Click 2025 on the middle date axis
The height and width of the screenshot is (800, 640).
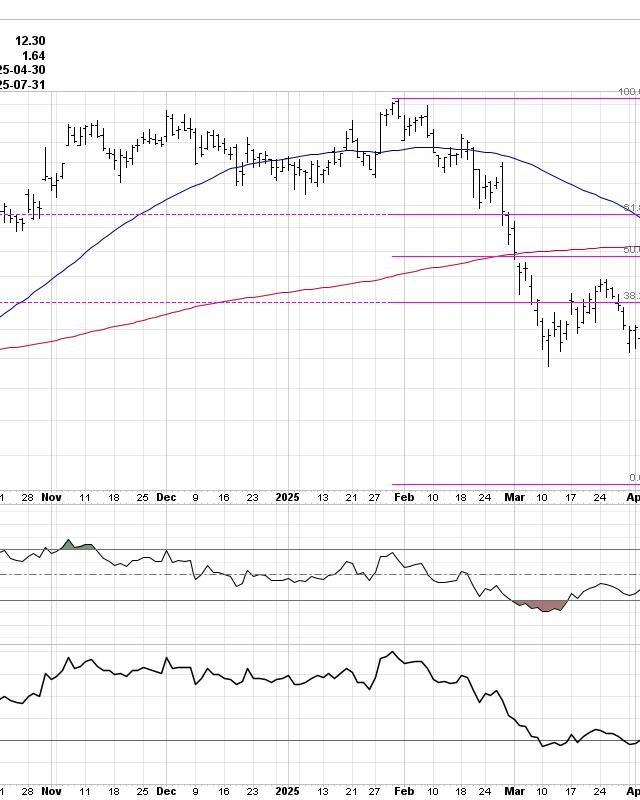point(287,497)
